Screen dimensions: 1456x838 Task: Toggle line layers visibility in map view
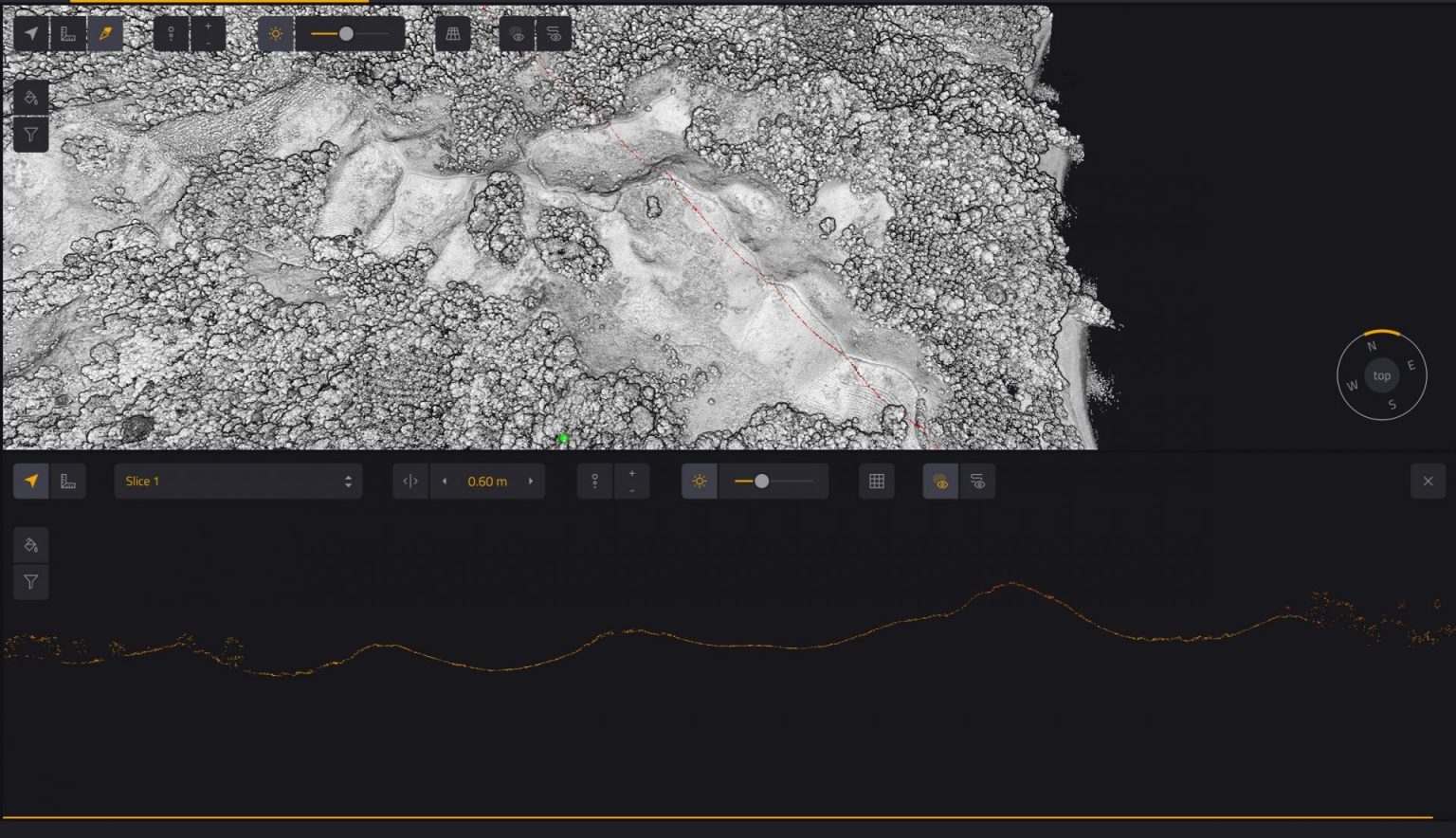click(555, 34)
